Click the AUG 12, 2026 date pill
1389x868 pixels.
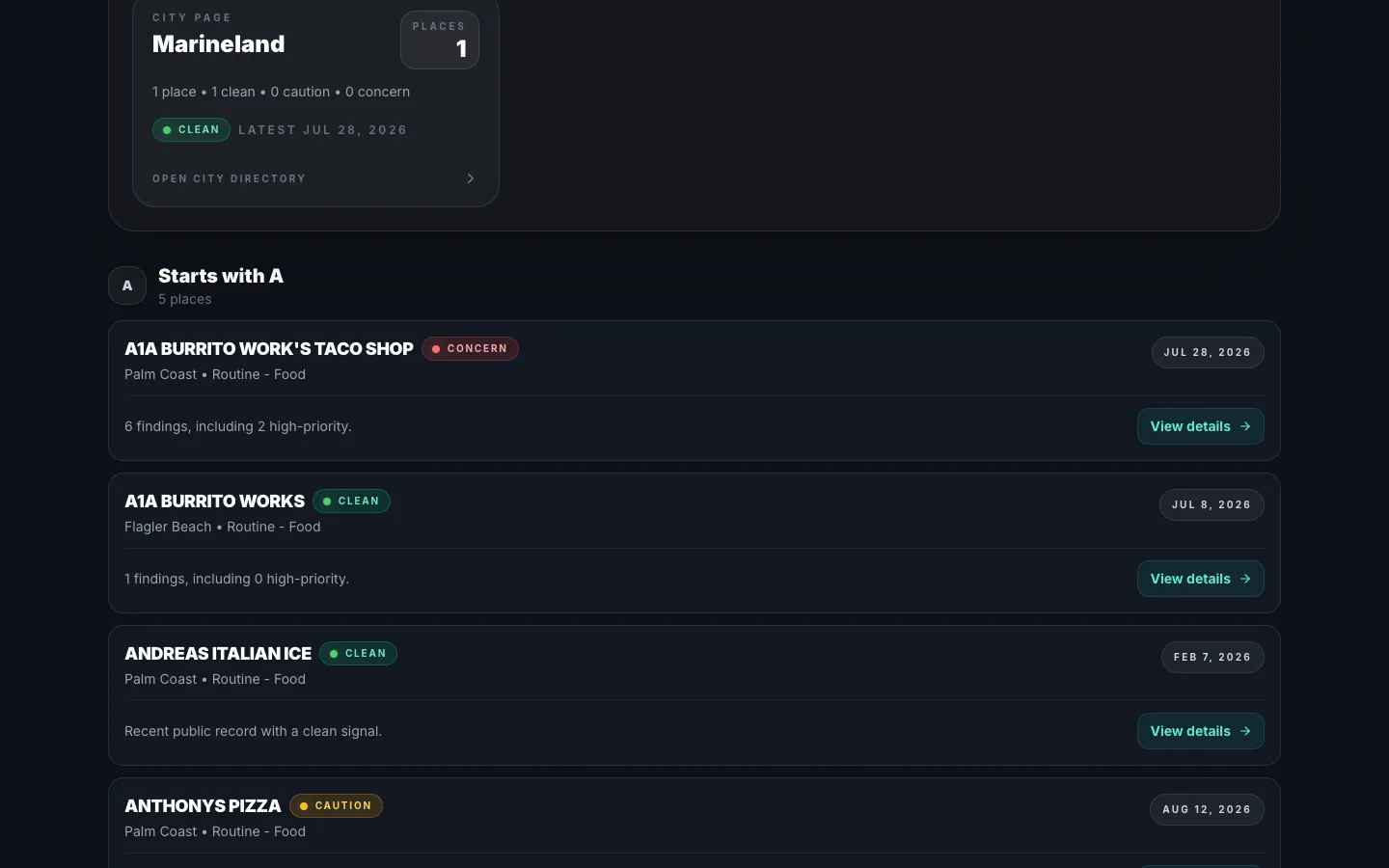click(x=1207, y=809)
